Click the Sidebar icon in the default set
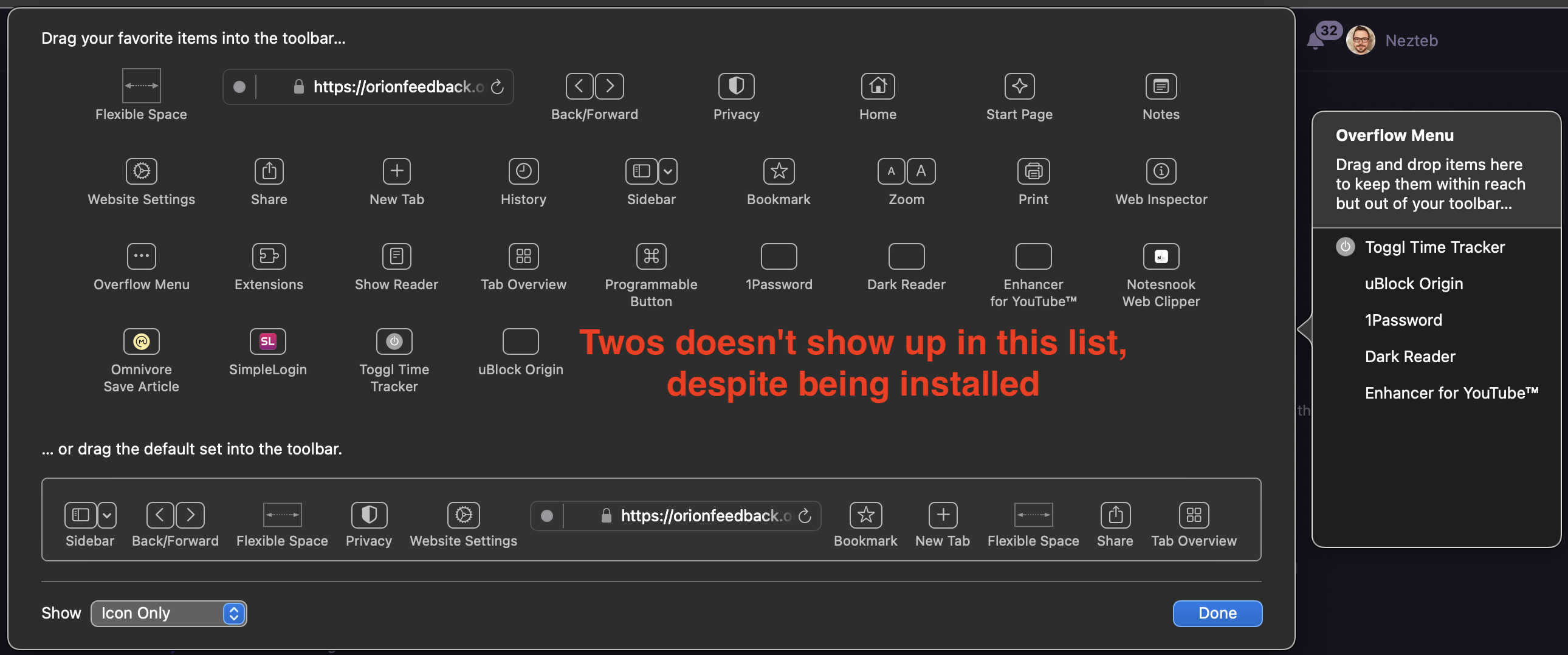The image size is (1568, 655). pyautogui.click(x=80, y=516)
